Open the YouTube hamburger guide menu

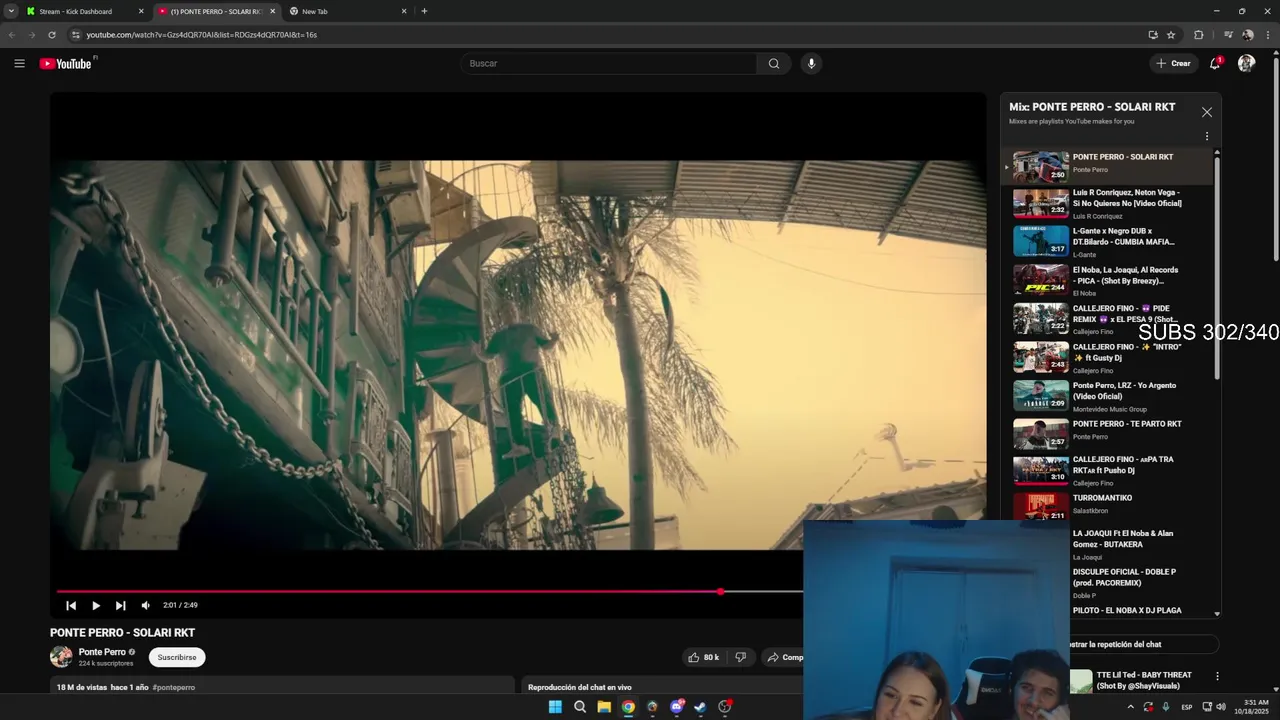[x=19, y=63]
